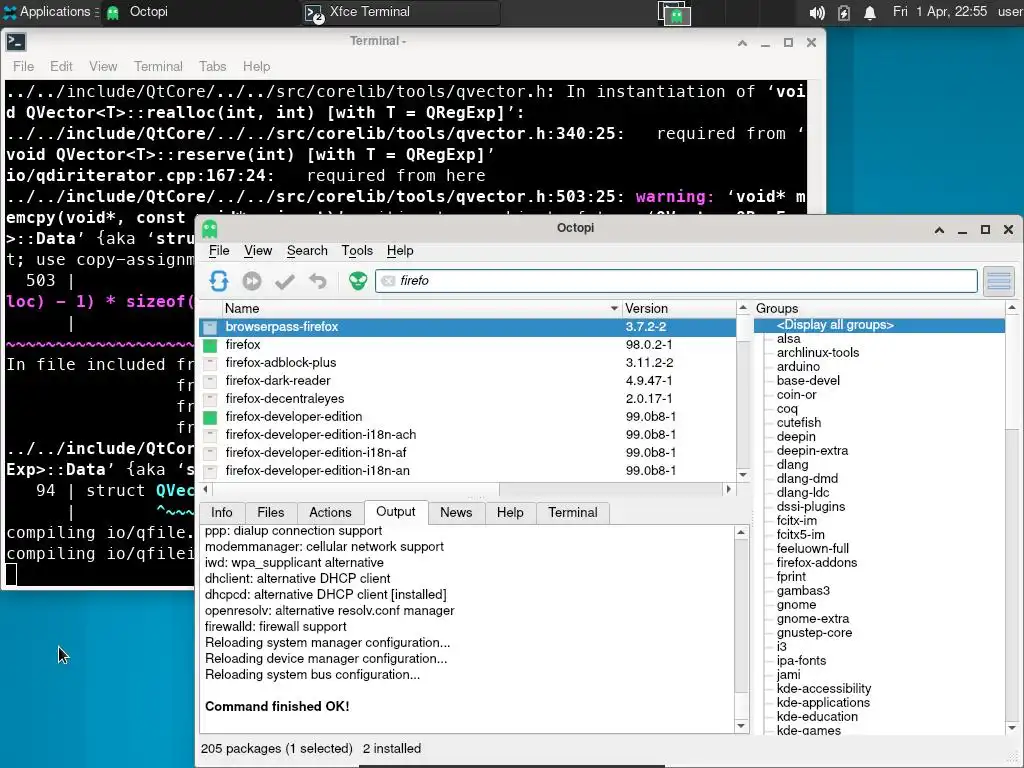Open Octopi Help menu
The height and width of the screenshot is (768, 1024).
click(x=400, y=251)
